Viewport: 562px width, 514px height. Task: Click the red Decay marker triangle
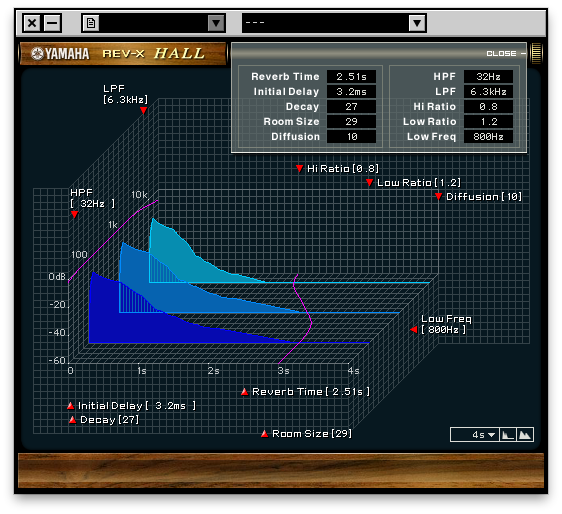[72, 420]
